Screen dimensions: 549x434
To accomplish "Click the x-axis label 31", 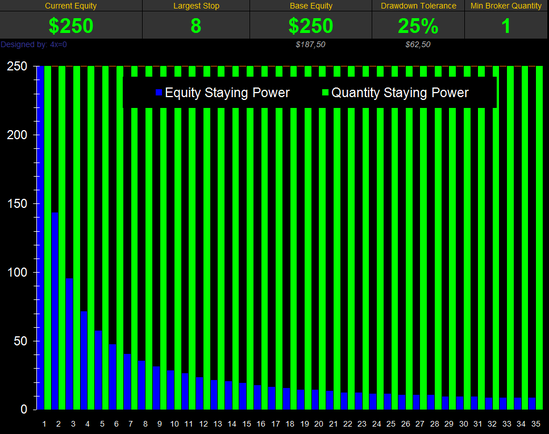I will [478, 424].
